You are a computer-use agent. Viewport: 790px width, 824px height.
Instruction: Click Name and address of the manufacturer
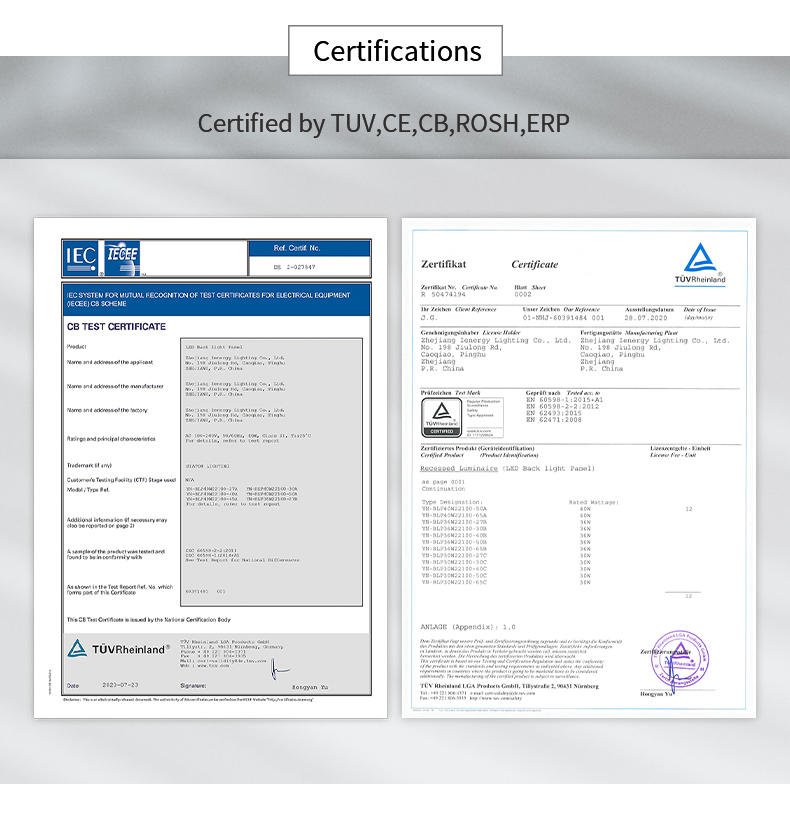[x=115, y=386]
